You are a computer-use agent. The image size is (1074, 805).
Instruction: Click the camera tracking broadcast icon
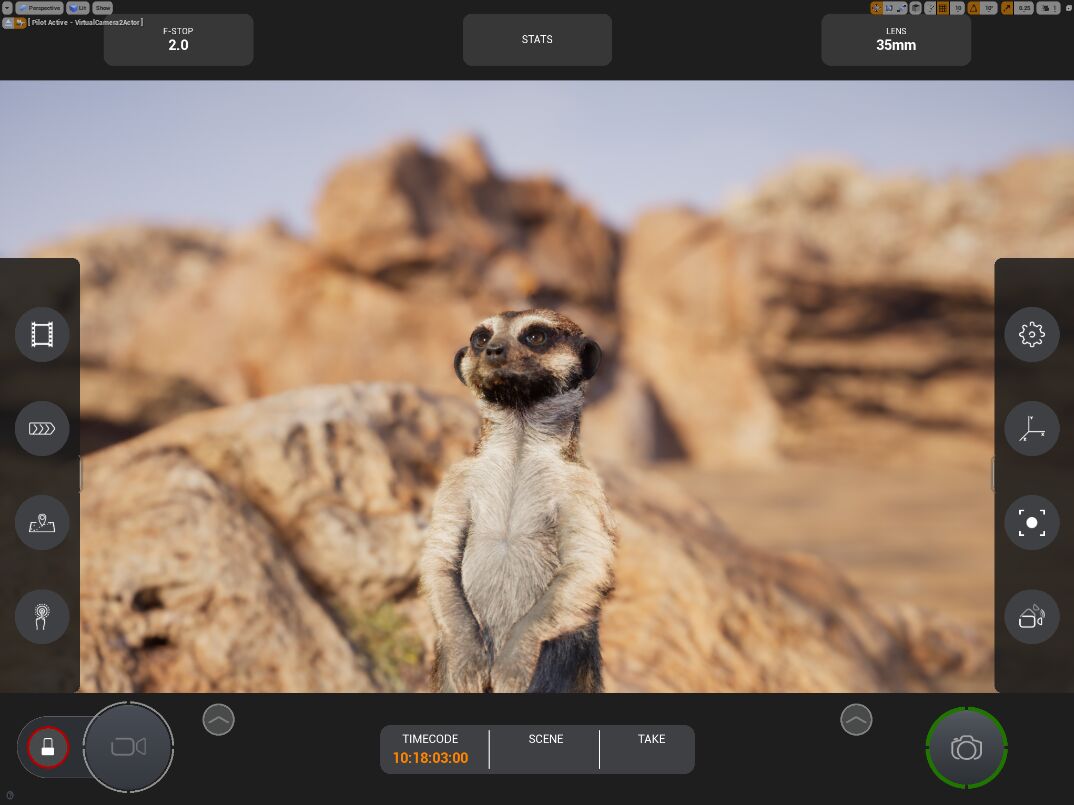point(1031,617)
